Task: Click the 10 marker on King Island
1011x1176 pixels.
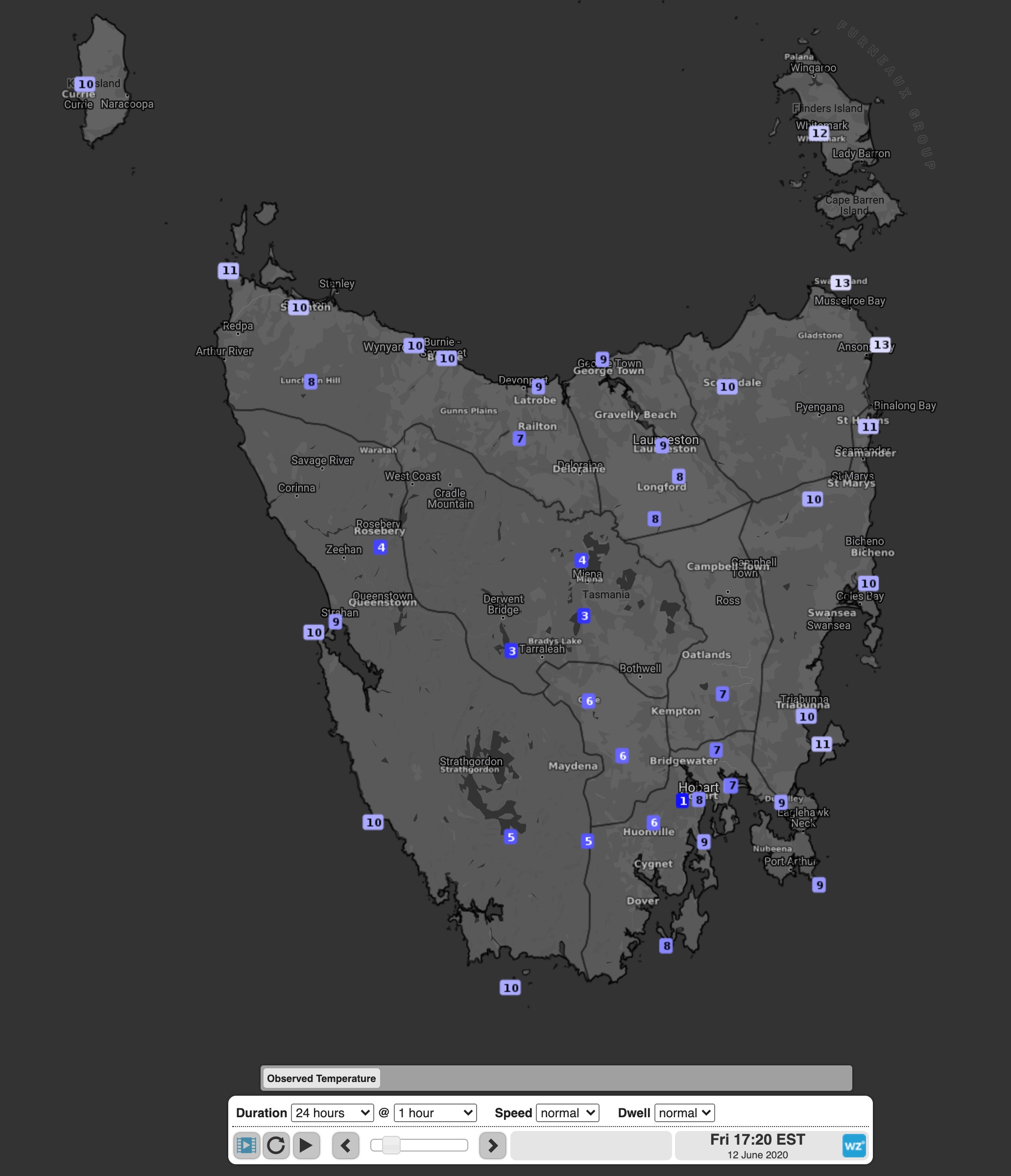Action: [x=85, y=84]
